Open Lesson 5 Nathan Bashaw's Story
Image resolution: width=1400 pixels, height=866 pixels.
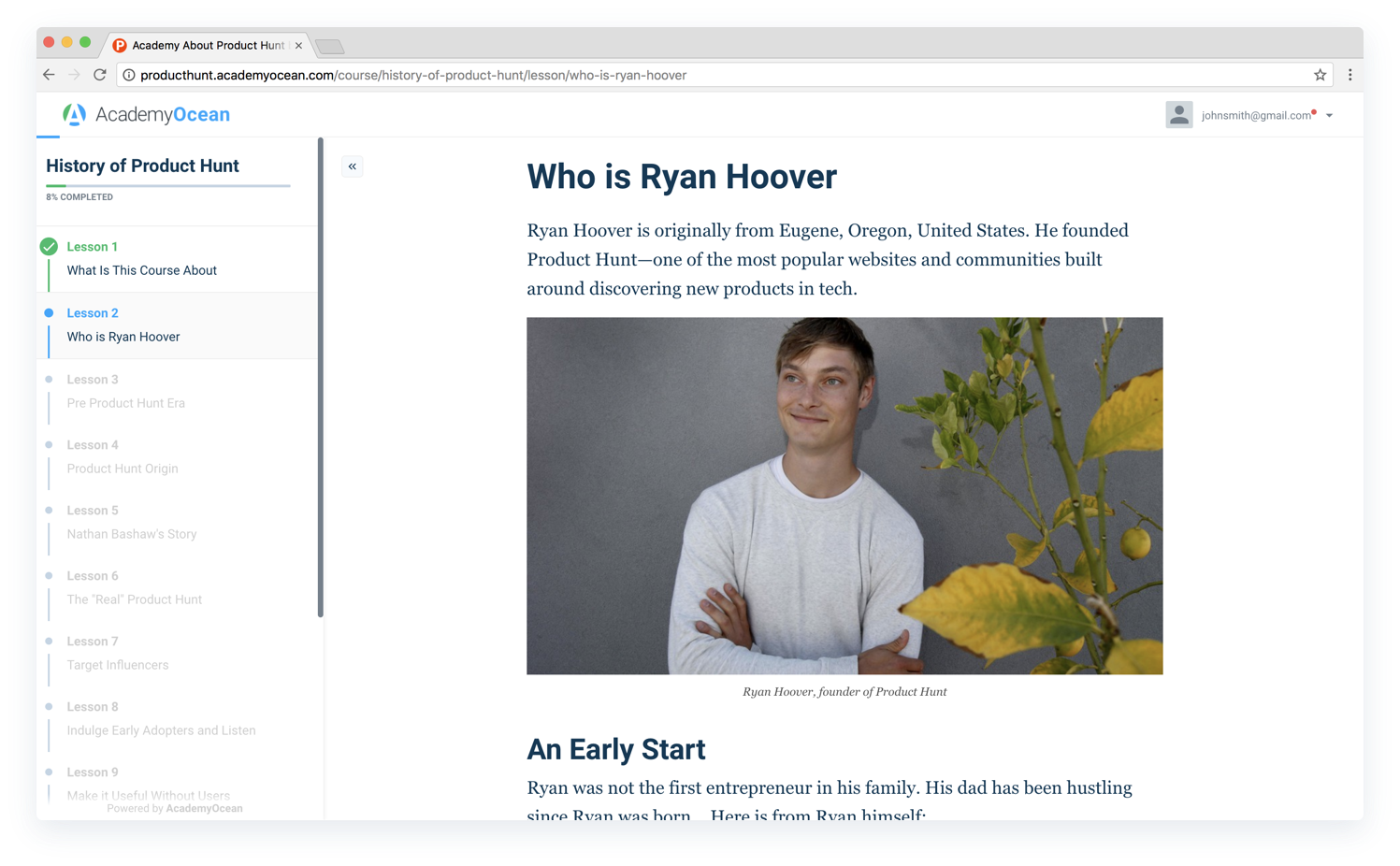point(178,523)
